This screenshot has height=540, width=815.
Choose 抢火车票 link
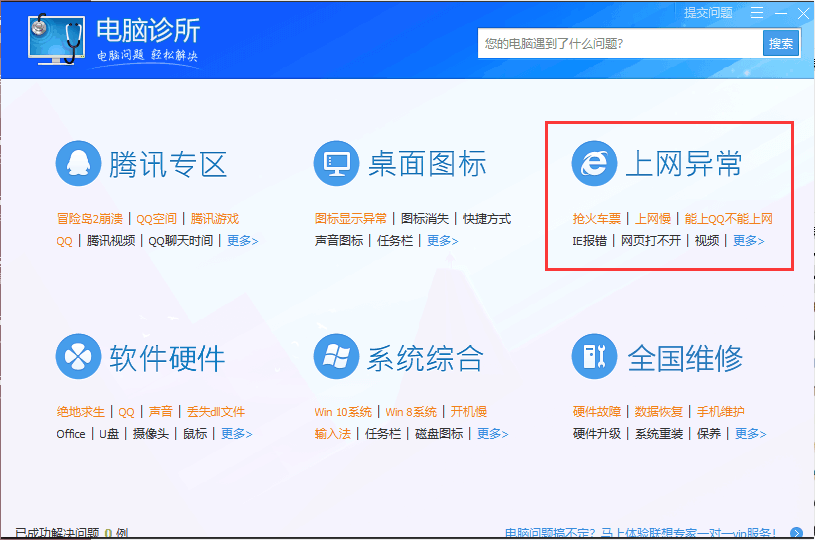pyautogui.click(x=597, y=219)
